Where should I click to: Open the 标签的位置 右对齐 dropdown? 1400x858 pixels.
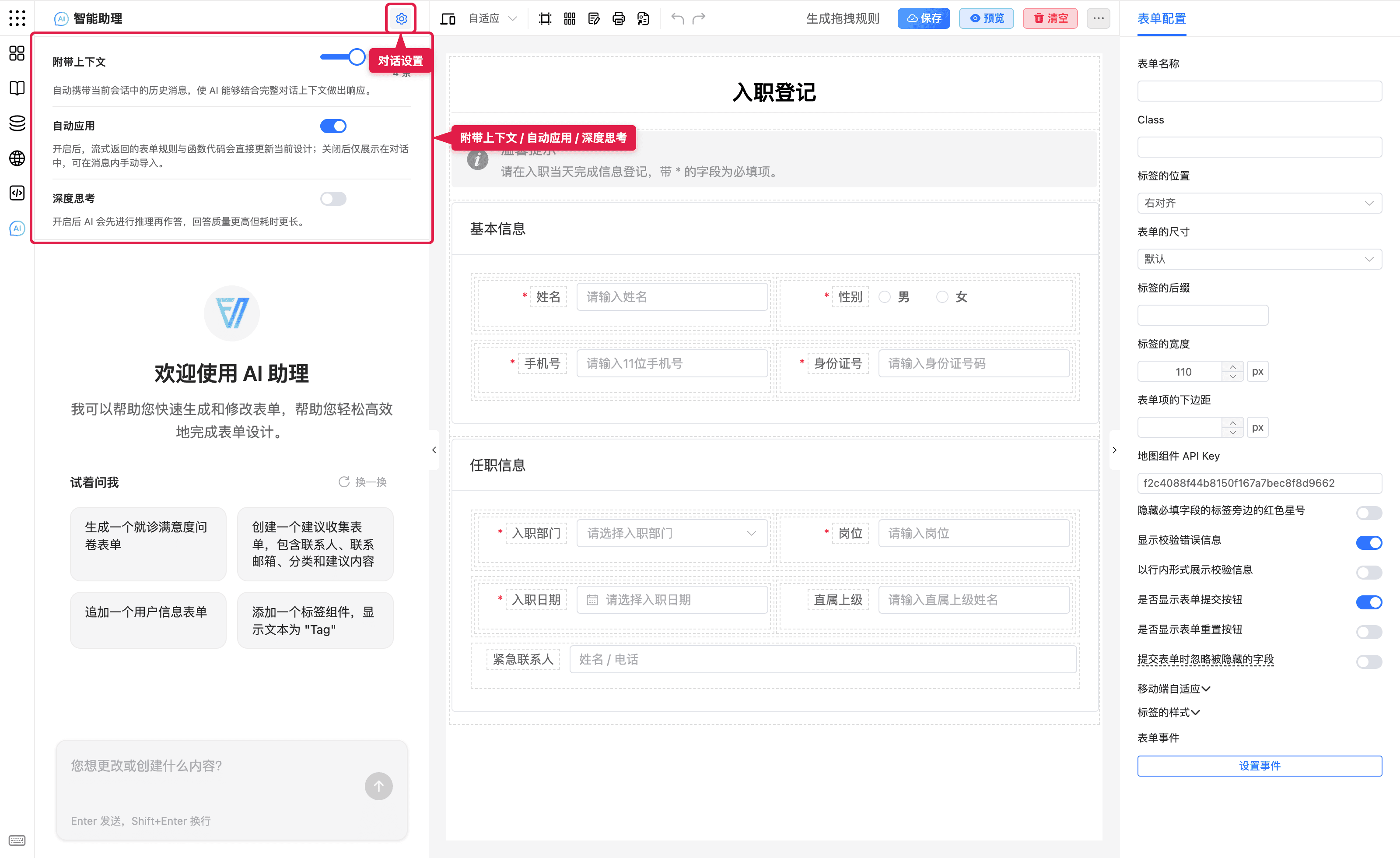(x=1259, y=203)
